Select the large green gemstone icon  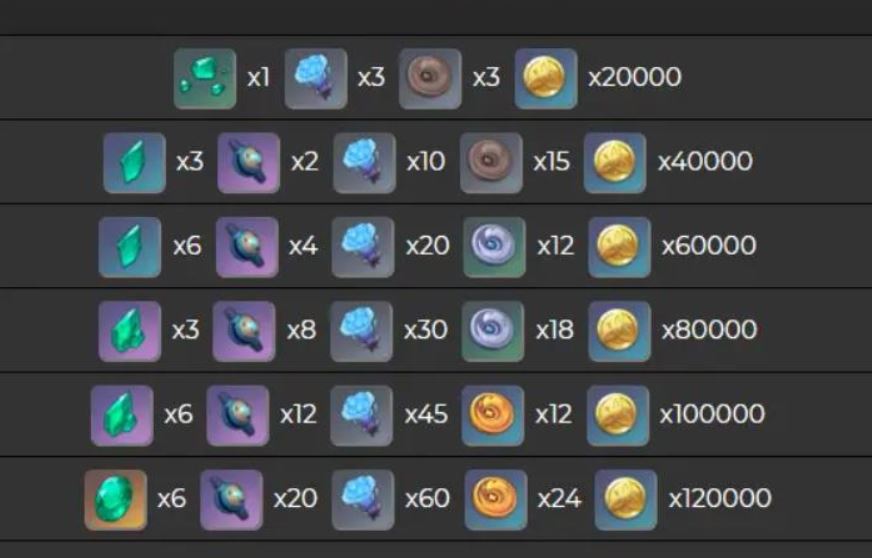point(116,500)
